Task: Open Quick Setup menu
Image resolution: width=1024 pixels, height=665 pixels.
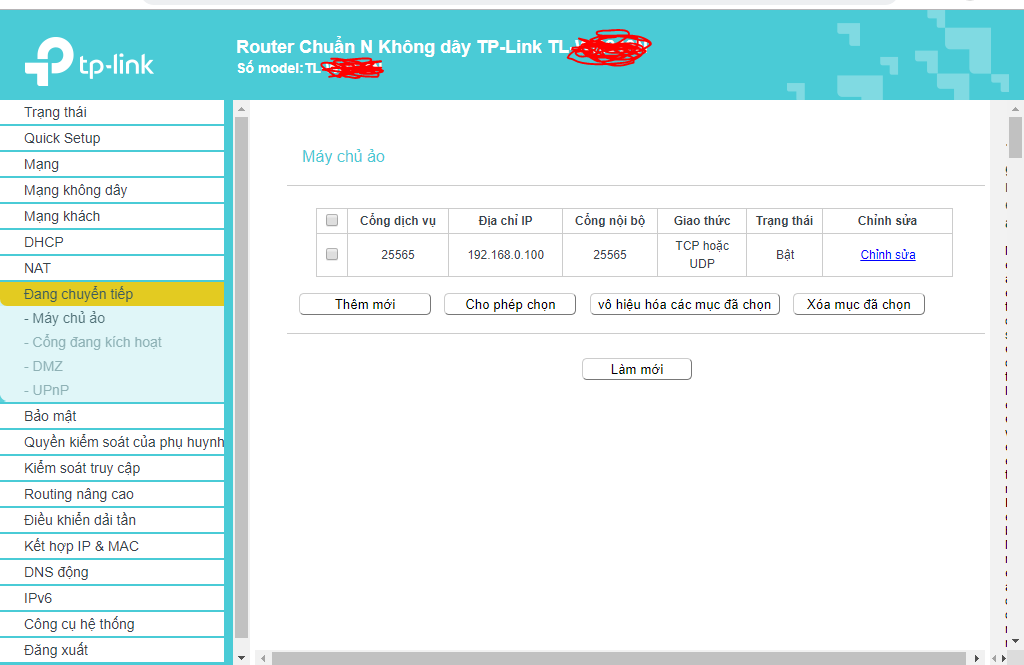Action: tap(112, 138)
